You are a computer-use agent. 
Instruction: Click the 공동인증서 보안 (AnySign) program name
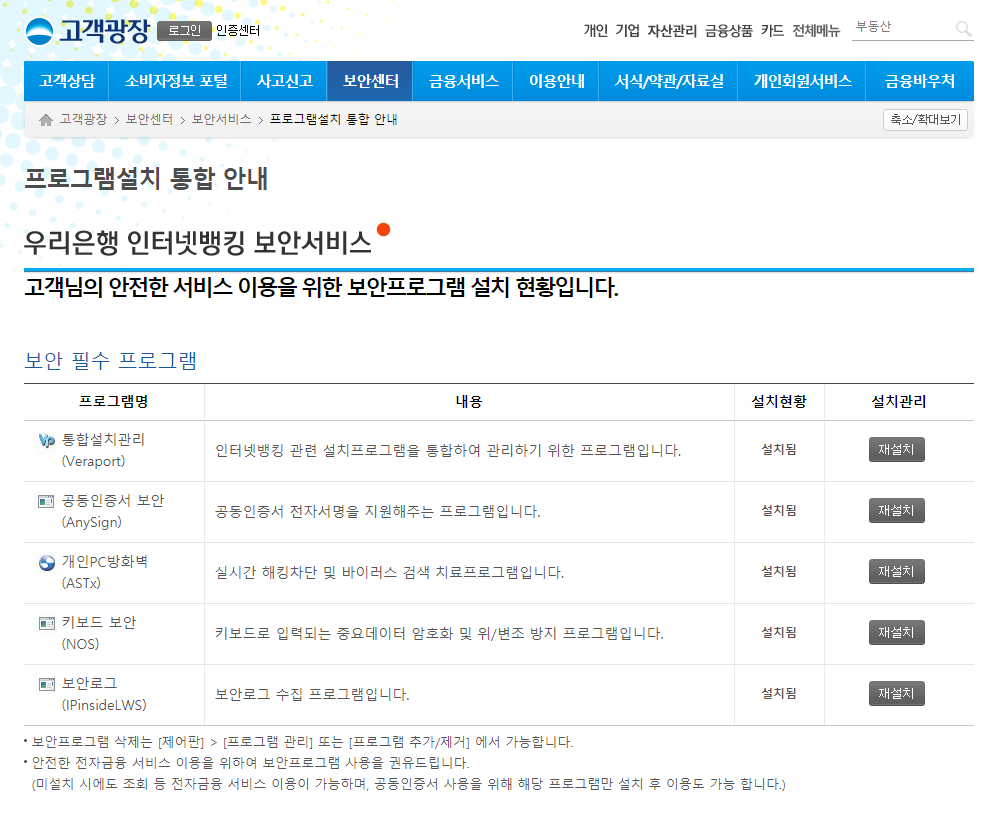113,511
